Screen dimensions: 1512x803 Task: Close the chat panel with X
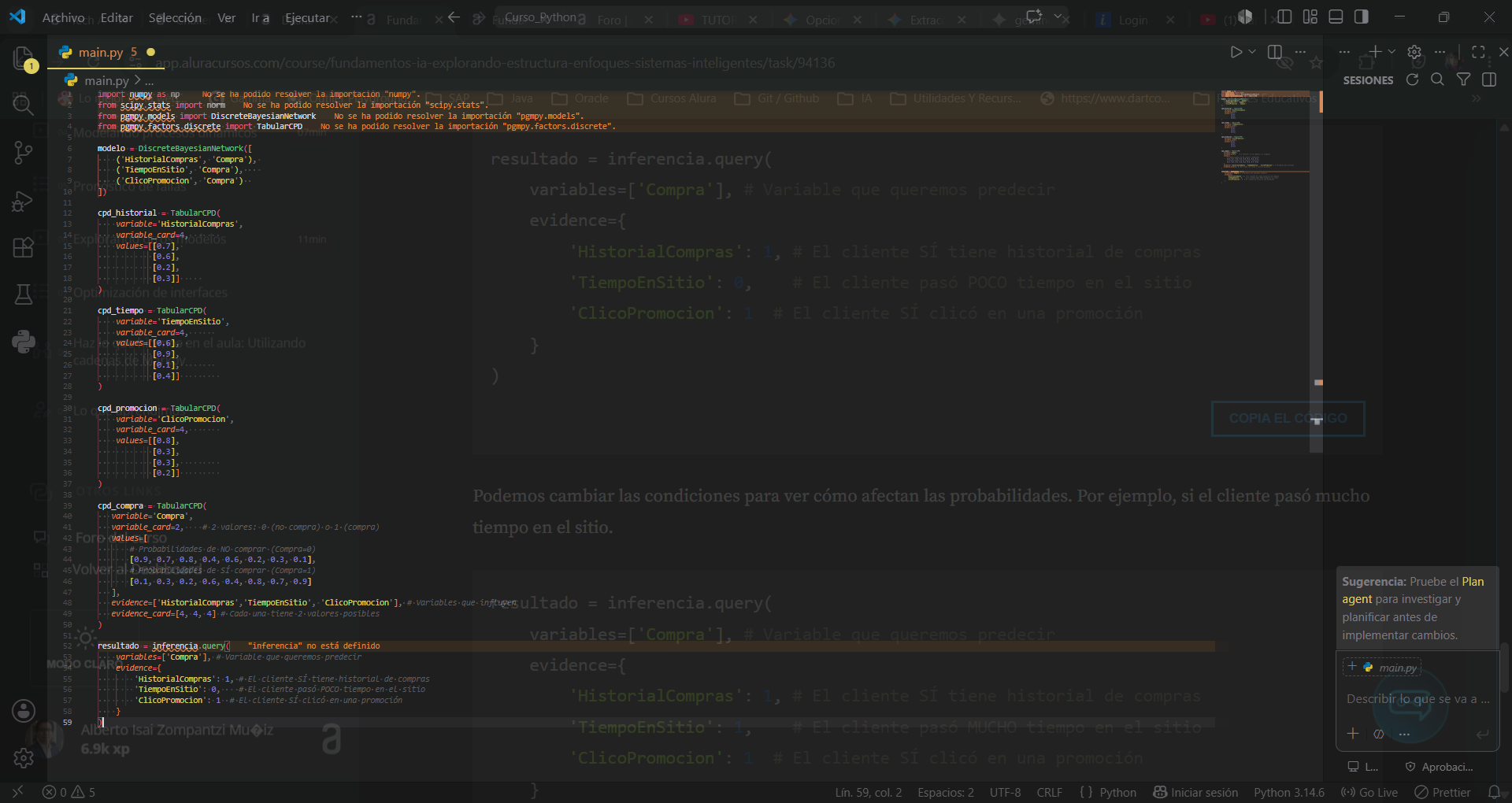point(1503,51)
